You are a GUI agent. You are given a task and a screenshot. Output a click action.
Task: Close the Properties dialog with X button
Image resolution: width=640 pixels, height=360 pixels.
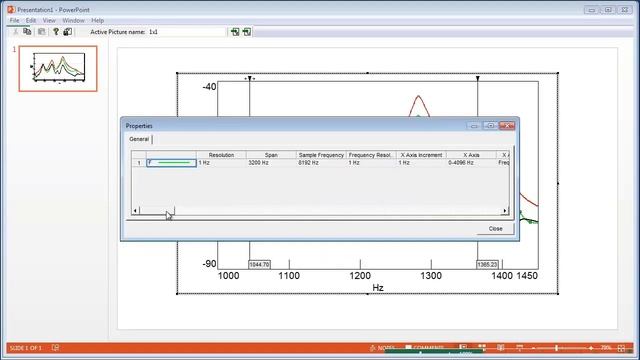point(507,126)
